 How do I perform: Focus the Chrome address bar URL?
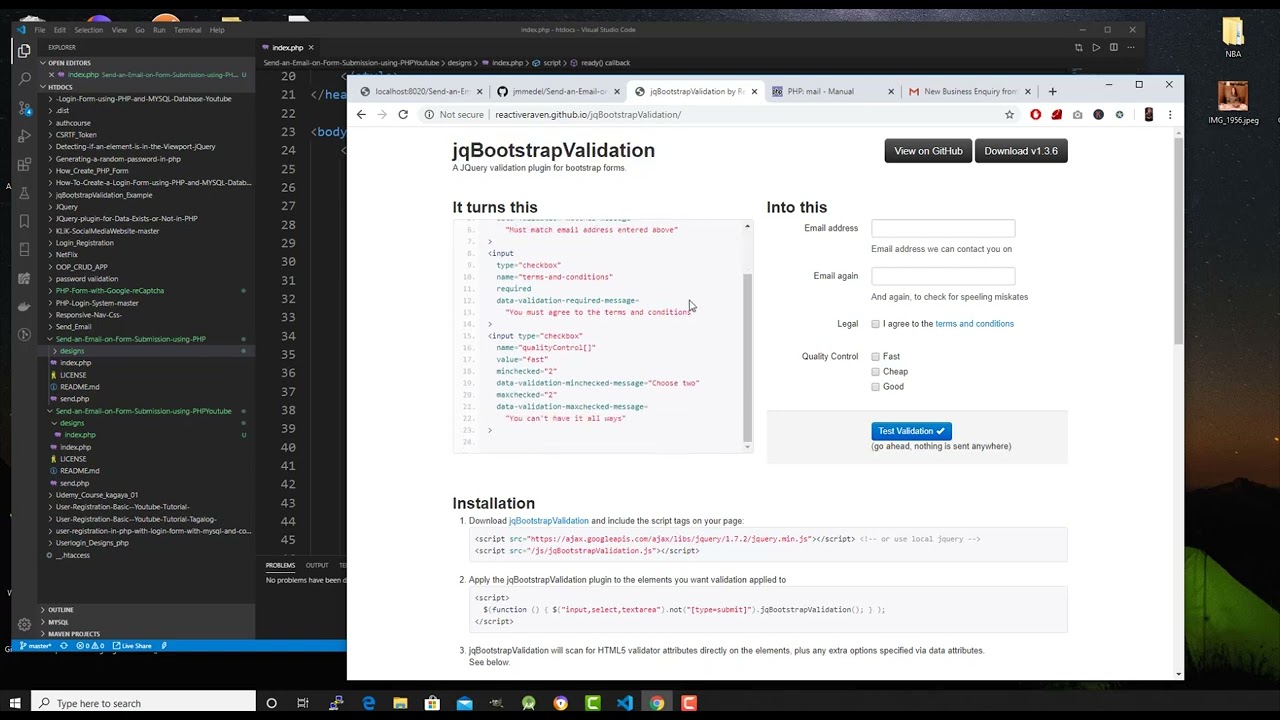pos(588,115)
